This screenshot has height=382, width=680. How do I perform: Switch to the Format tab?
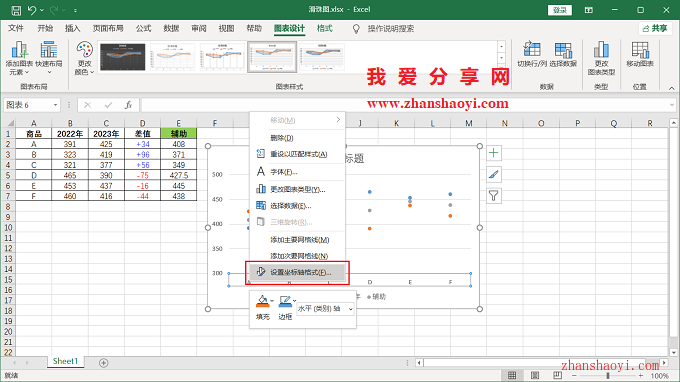pos(324,29)
